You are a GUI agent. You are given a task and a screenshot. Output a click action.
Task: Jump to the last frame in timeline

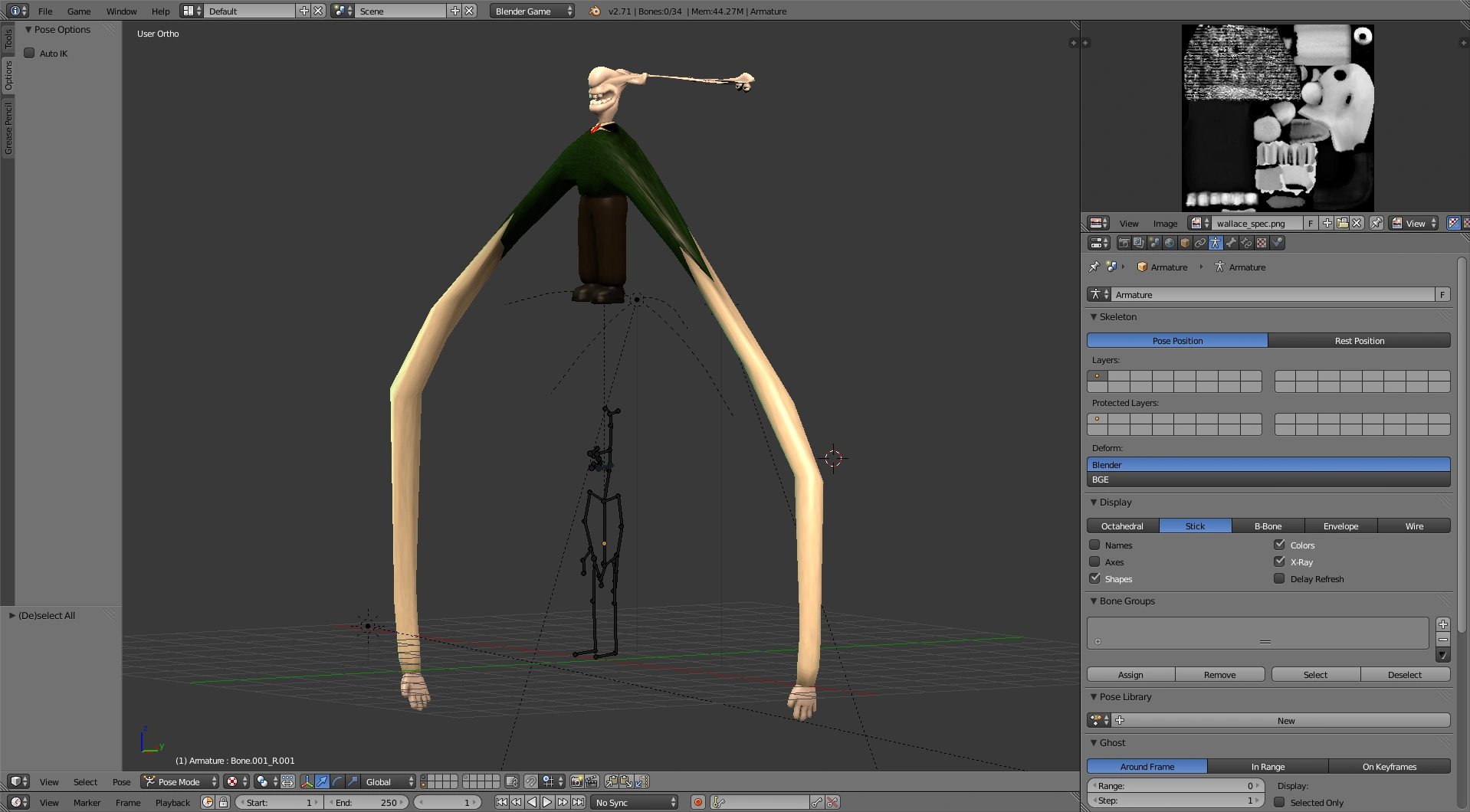tap(579, 802)
